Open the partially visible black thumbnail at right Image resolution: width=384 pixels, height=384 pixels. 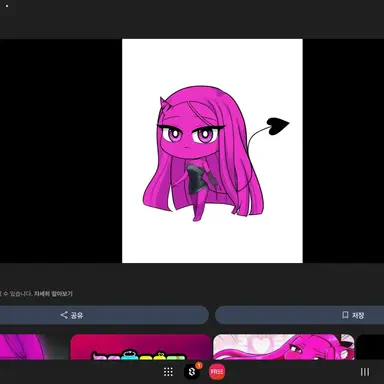pyautogui.click(x=370, y=347)
